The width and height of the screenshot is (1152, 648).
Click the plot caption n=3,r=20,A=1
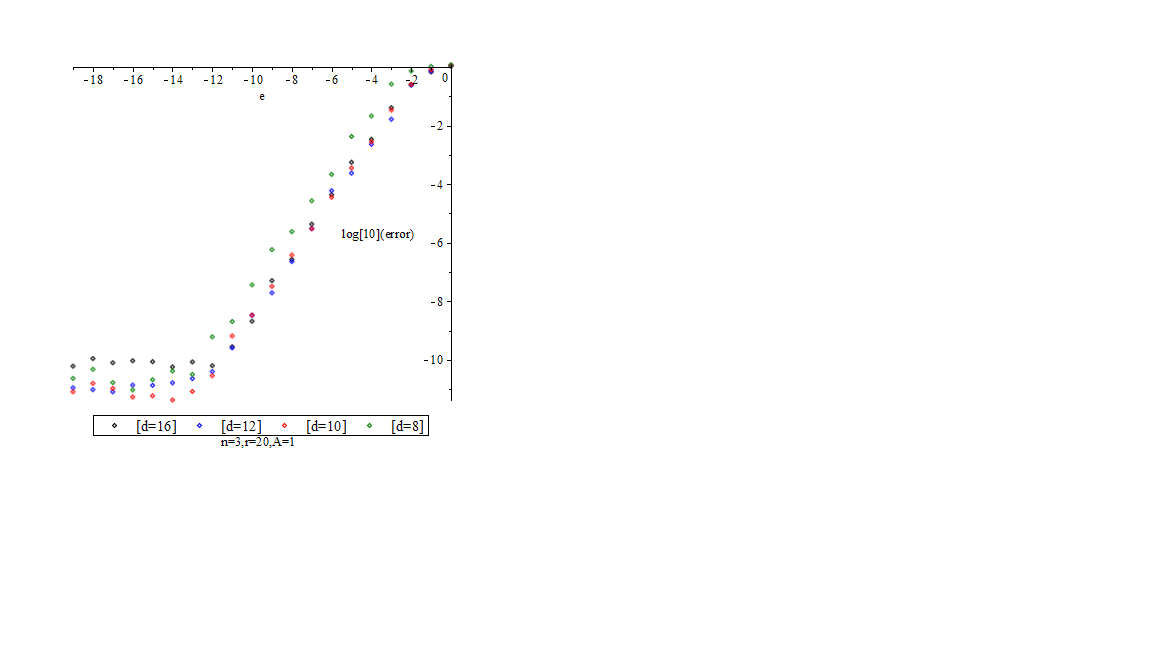(258, 442)
